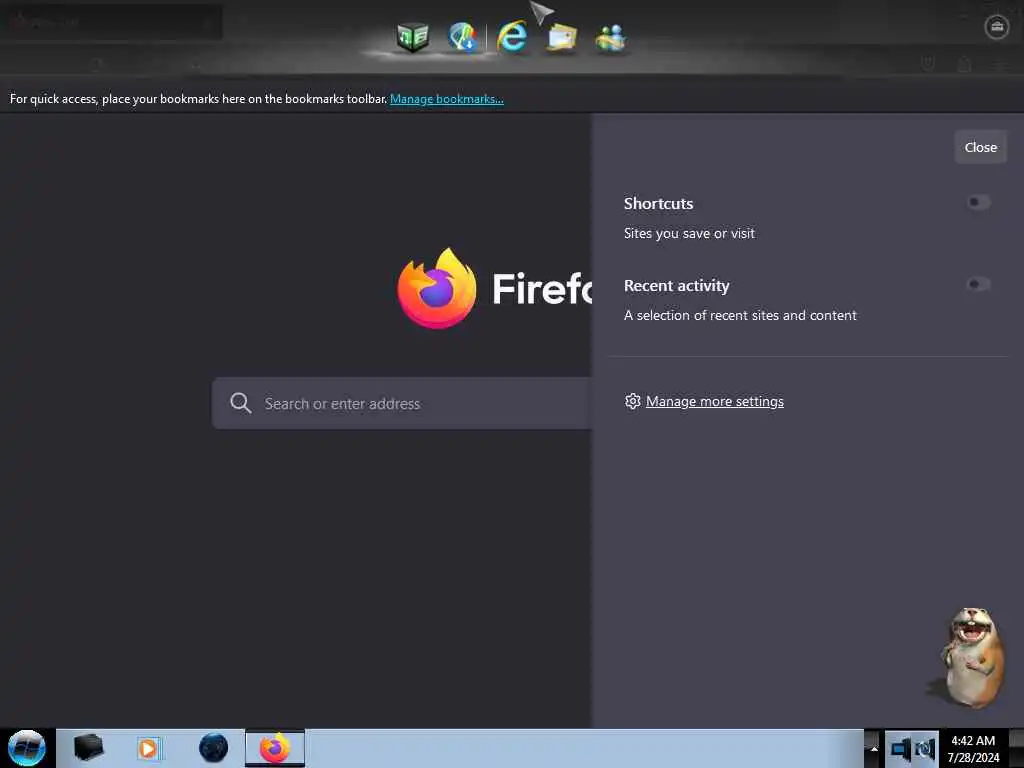Click the volume speaker tray icon
Viewport: 1024px width, 768px height.
pos(925,749)
